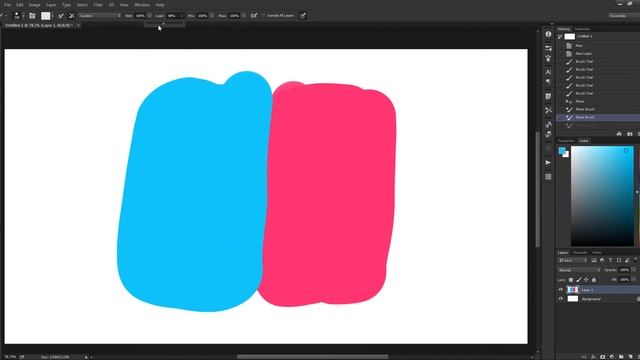The image size is (640, 360).
Task: Open the Flow percentage slider dropdown
Action: click(244, 16)
